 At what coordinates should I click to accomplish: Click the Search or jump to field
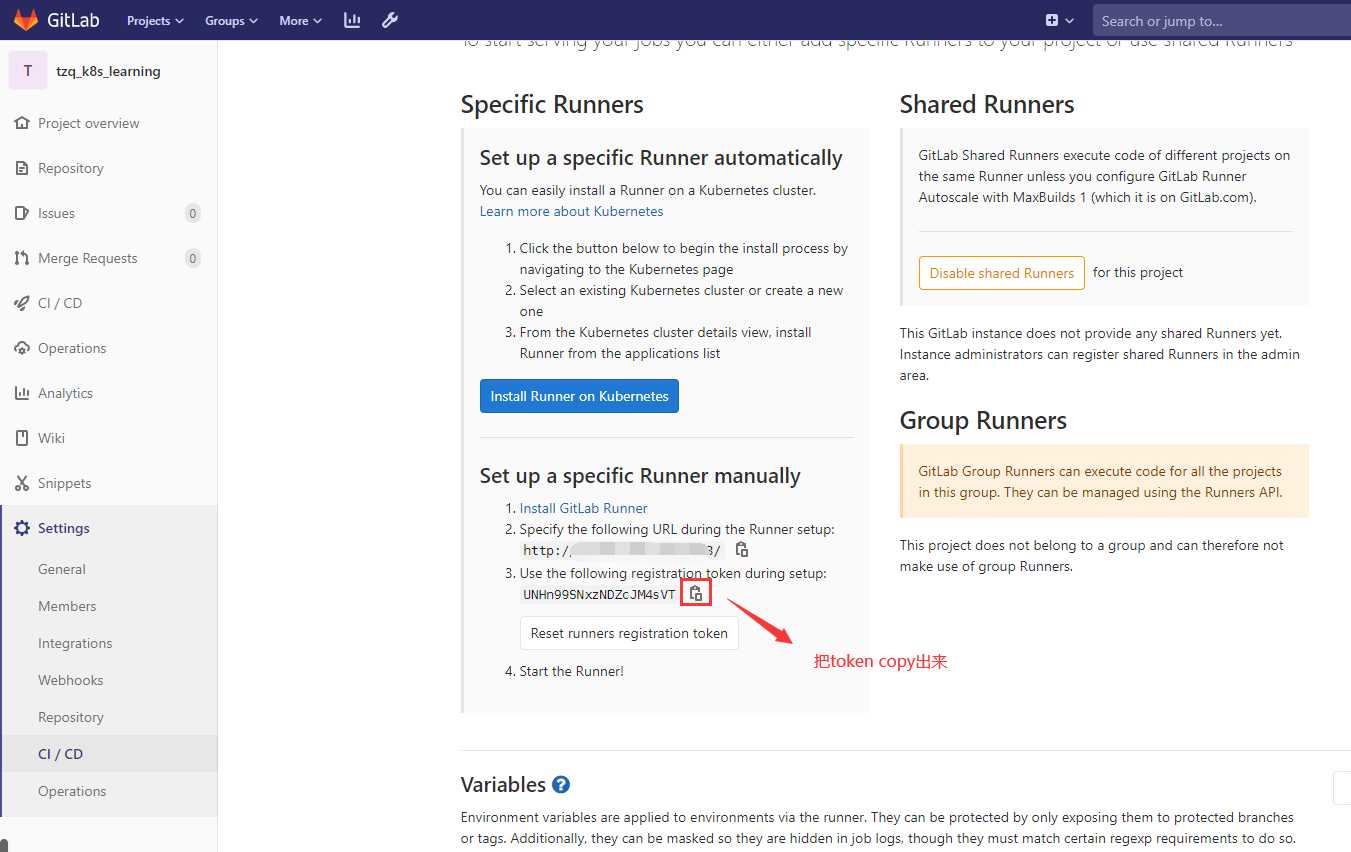(1221, 20)
